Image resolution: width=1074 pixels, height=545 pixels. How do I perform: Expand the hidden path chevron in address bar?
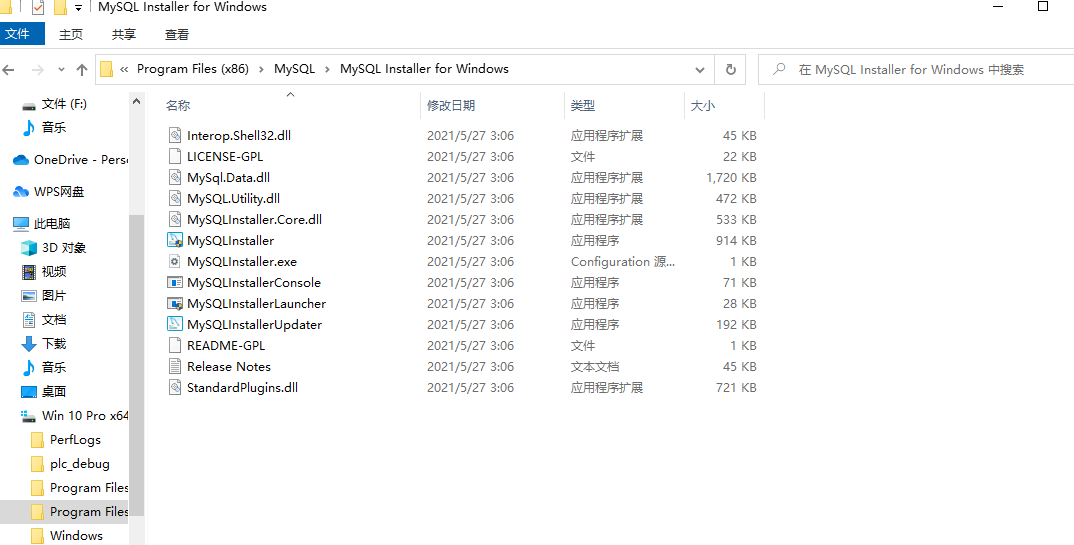click(x=124, y=69)
